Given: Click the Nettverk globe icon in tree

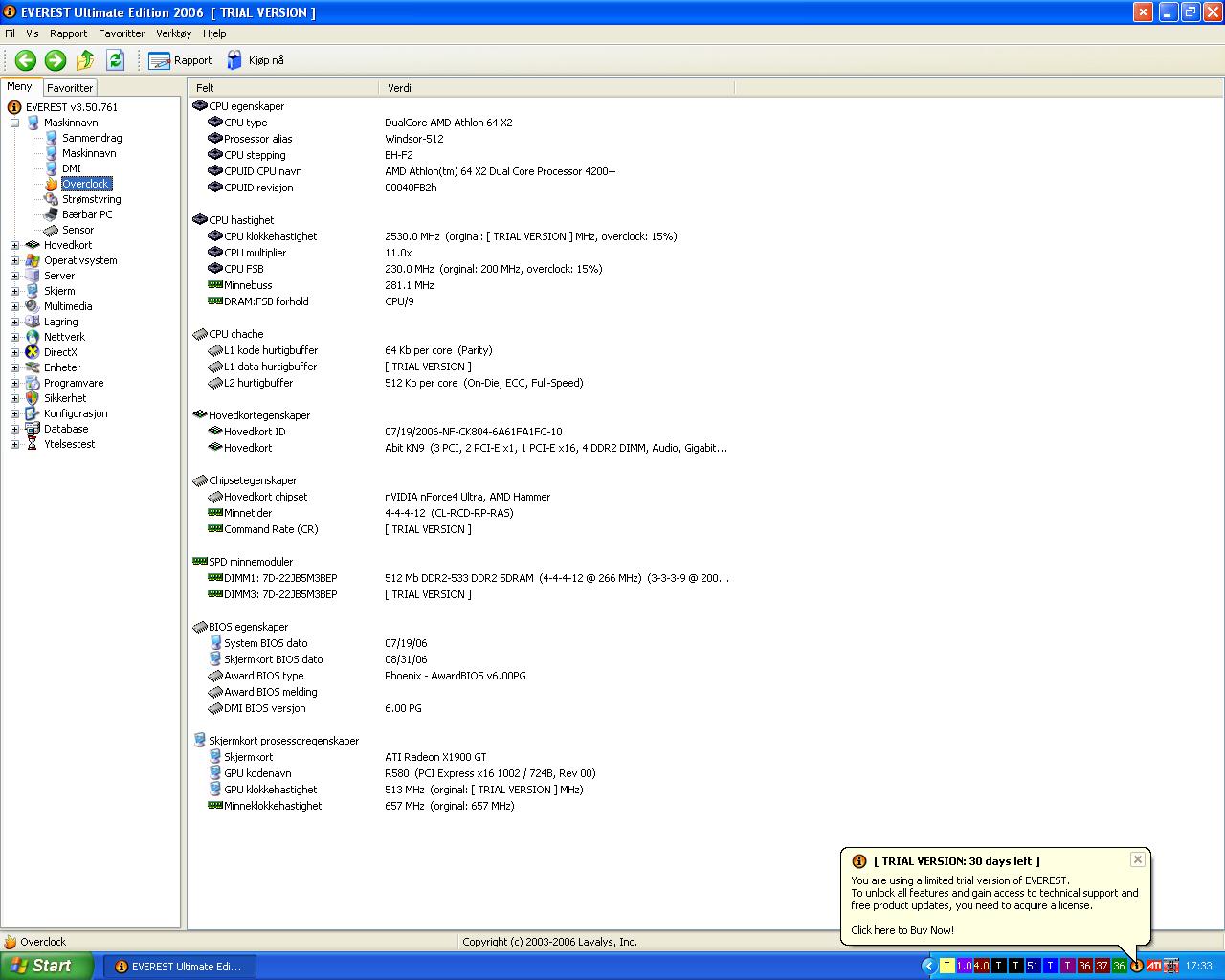Looking at the screenshot, I should (33, 337).
